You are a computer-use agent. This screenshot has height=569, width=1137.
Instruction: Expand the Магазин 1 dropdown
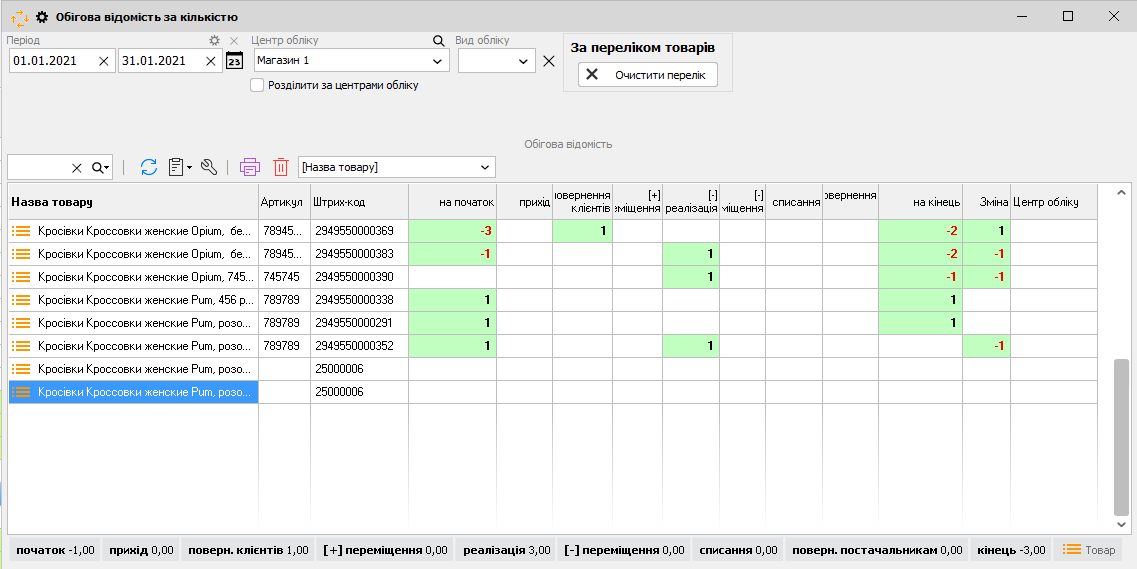[437, 61]
